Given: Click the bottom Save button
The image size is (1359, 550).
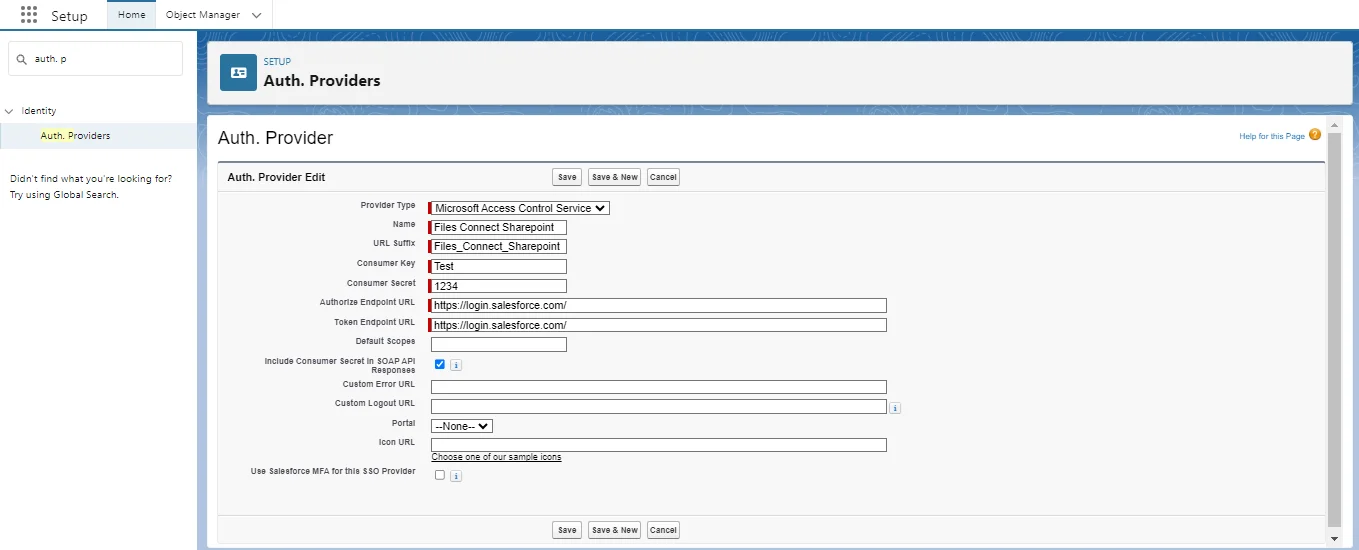Looking at the screenshot, I should (567, 530).
